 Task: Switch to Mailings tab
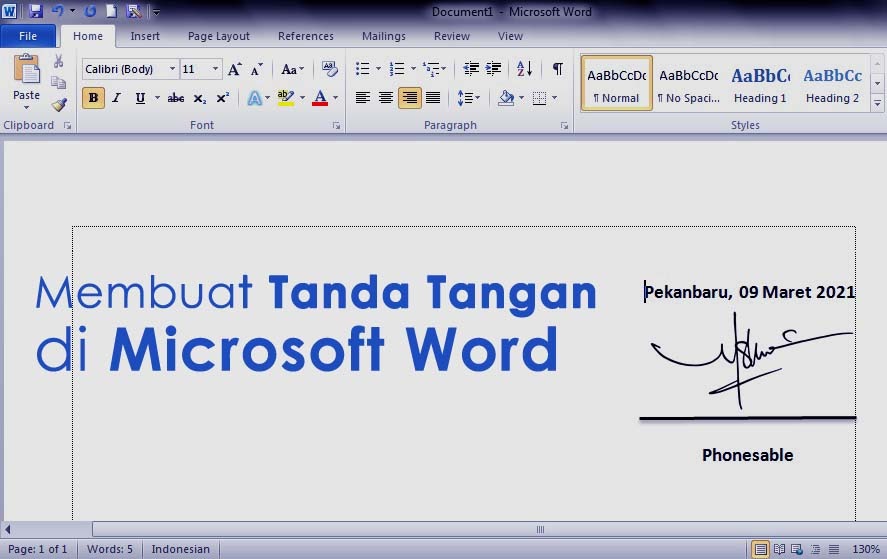pyautogui.click(x=384, y=36)
